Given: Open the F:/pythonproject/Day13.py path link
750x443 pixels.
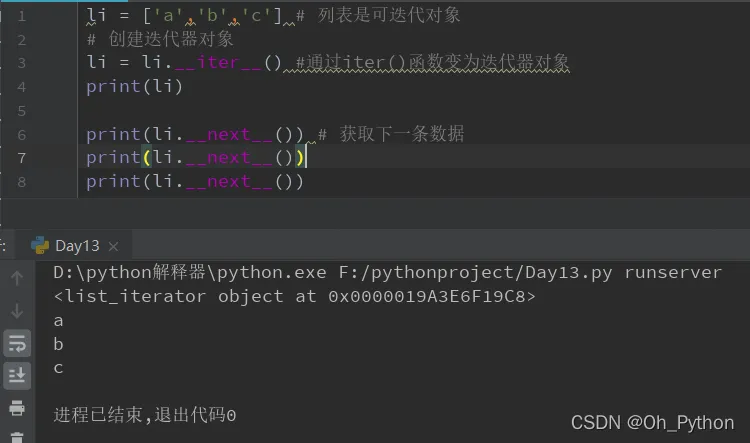Looking at the screenshot, I should coord(431,272).
